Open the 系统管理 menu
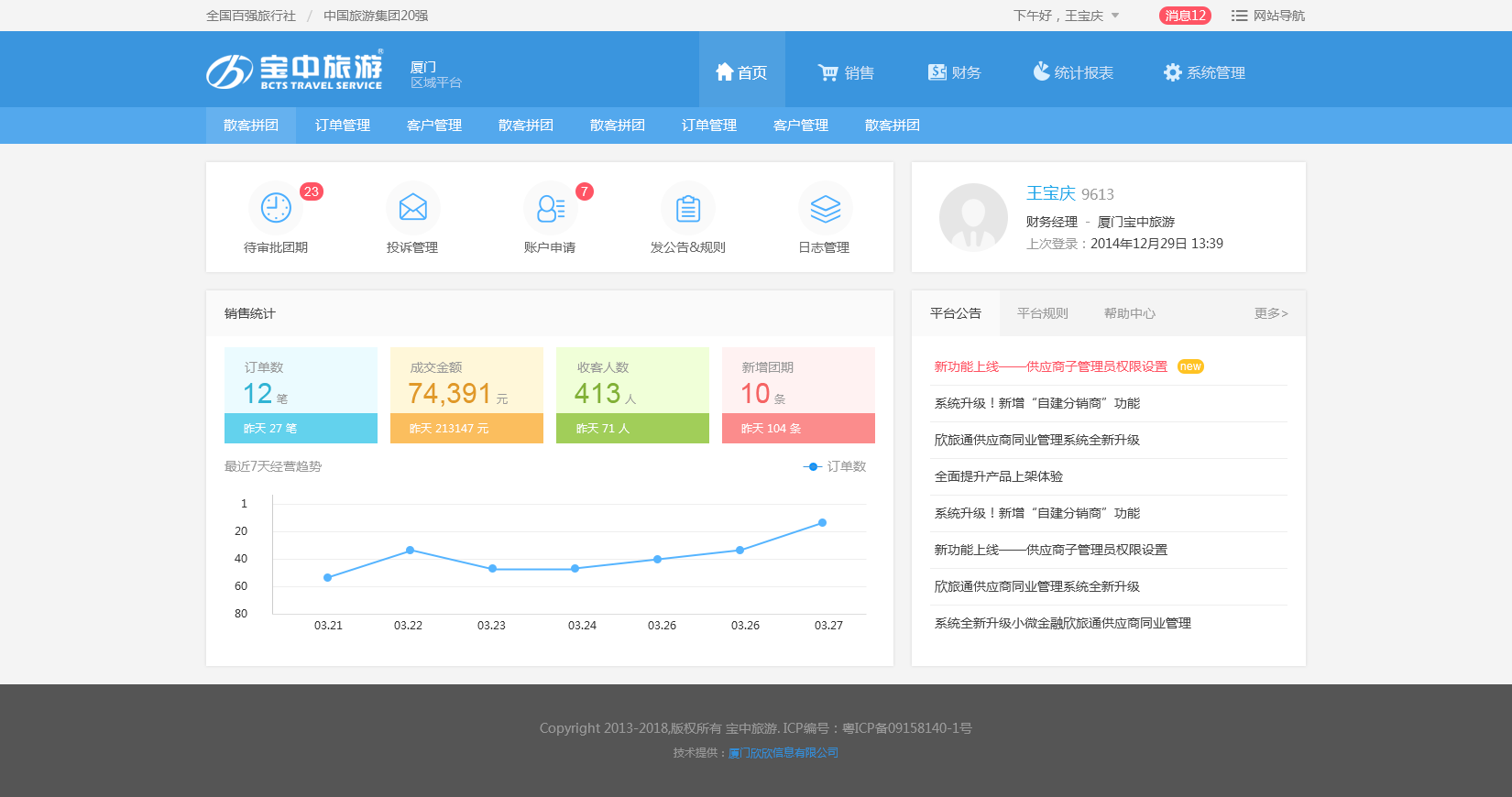 (x=1204, y=72)
